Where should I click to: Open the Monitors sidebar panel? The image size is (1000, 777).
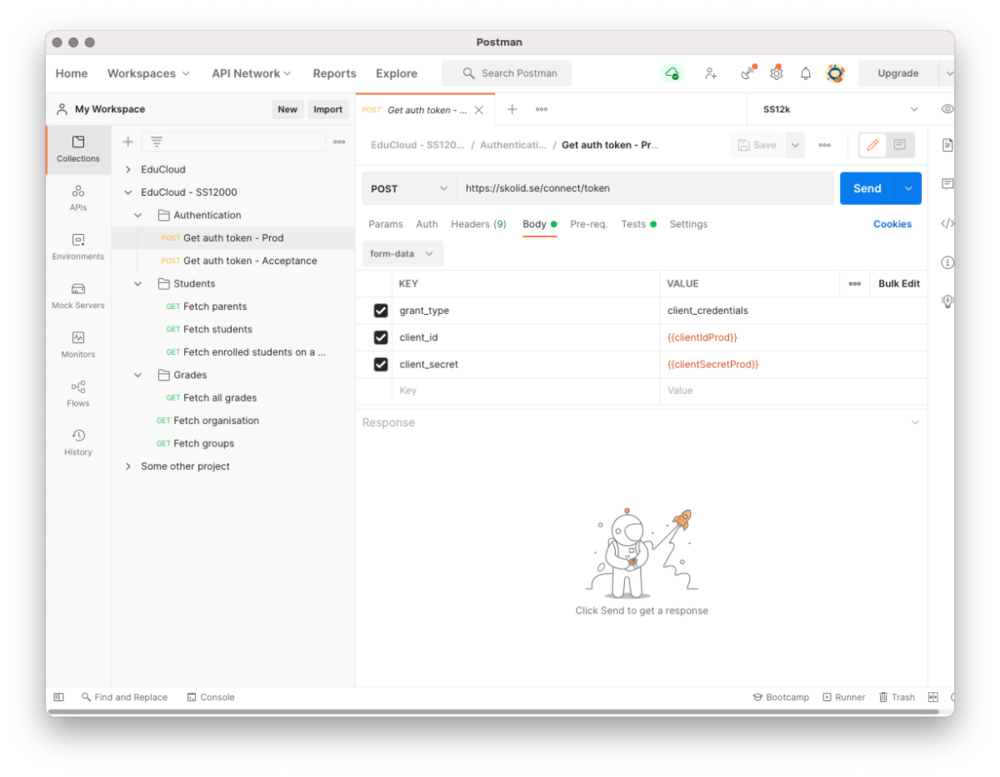(78, 344)
